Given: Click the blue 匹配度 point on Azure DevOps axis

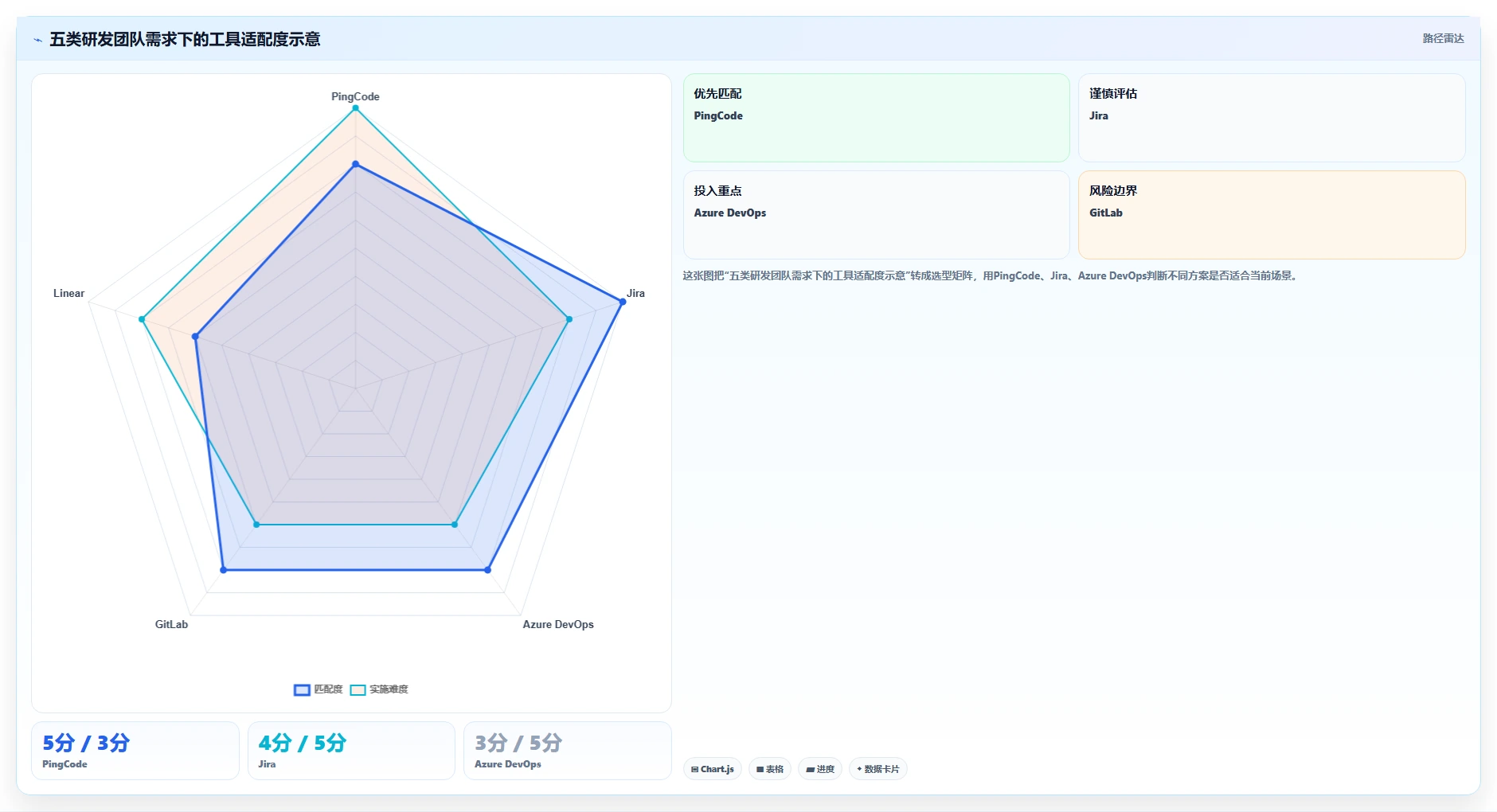Looking at the screenshot, I should pos(488,570).
